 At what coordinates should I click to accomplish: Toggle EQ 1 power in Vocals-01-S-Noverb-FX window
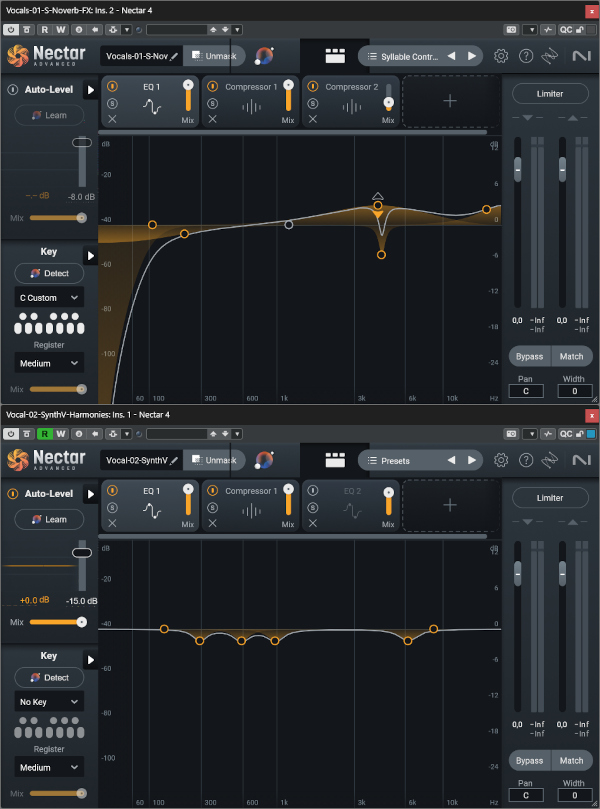(x=112, y=87)
